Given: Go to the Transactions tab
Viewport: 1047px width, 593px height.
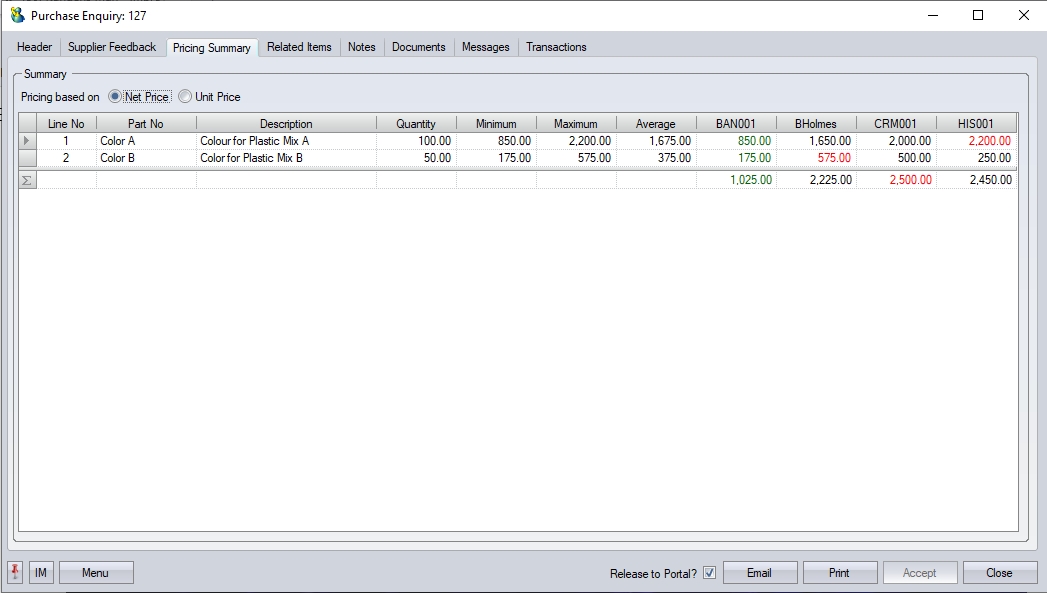Looking at the screenshot, I should [556, 47].
